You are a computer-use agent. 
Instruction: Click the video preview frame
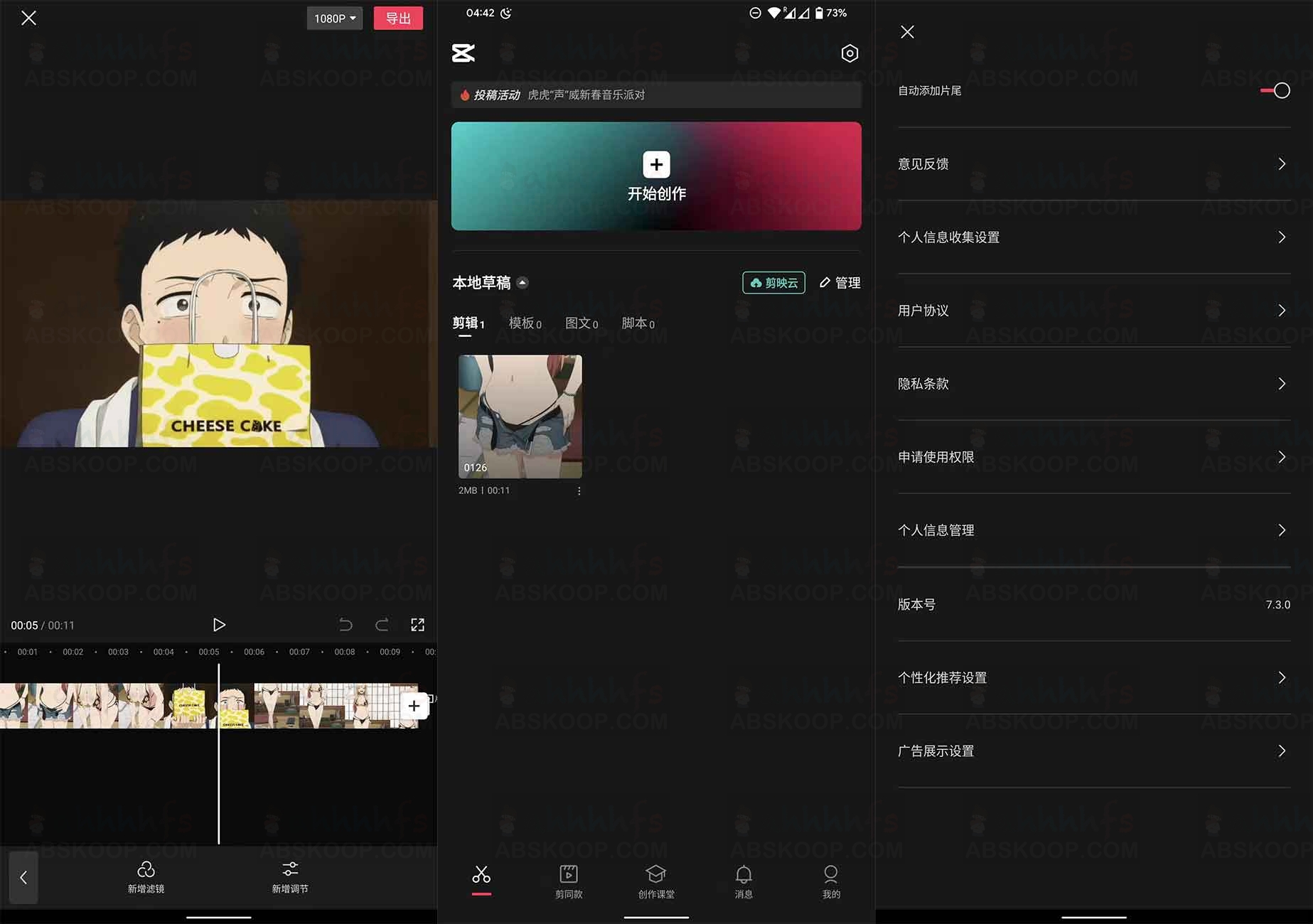pos(219,323)
